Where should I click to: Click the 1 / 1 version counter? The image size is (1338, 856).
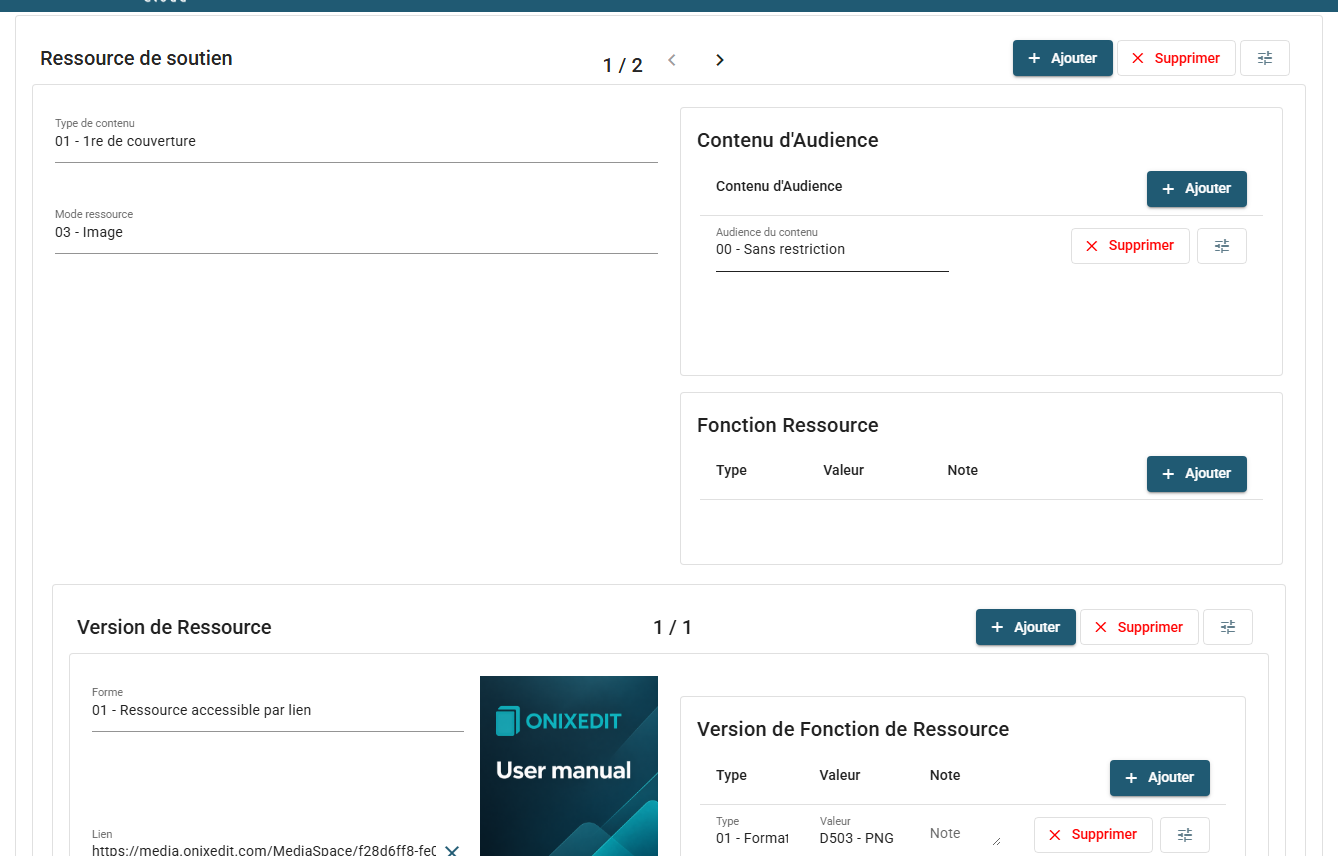coord(672,627)
